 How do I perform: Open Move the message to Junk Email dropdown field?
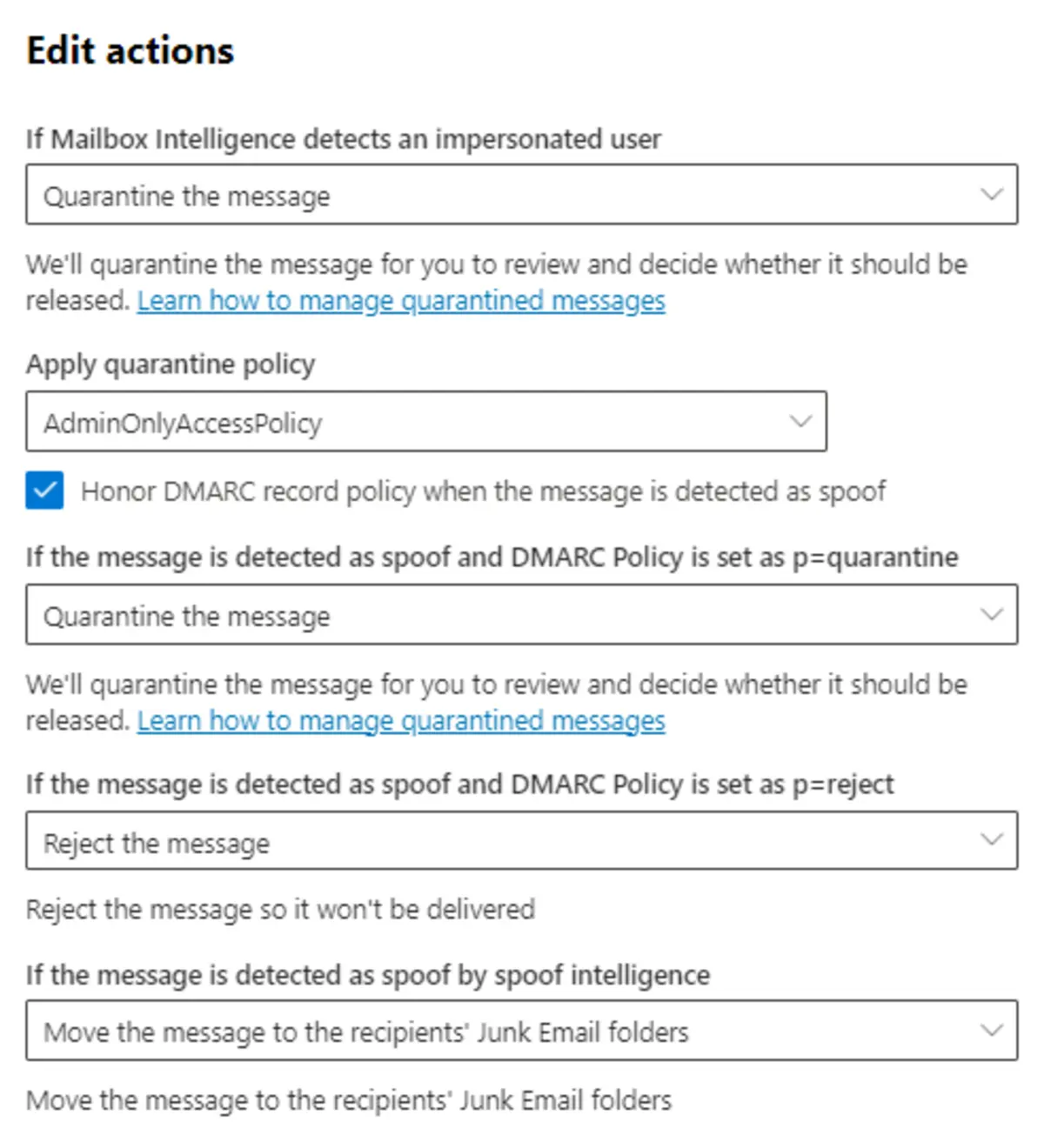[x=522, y=1031]
